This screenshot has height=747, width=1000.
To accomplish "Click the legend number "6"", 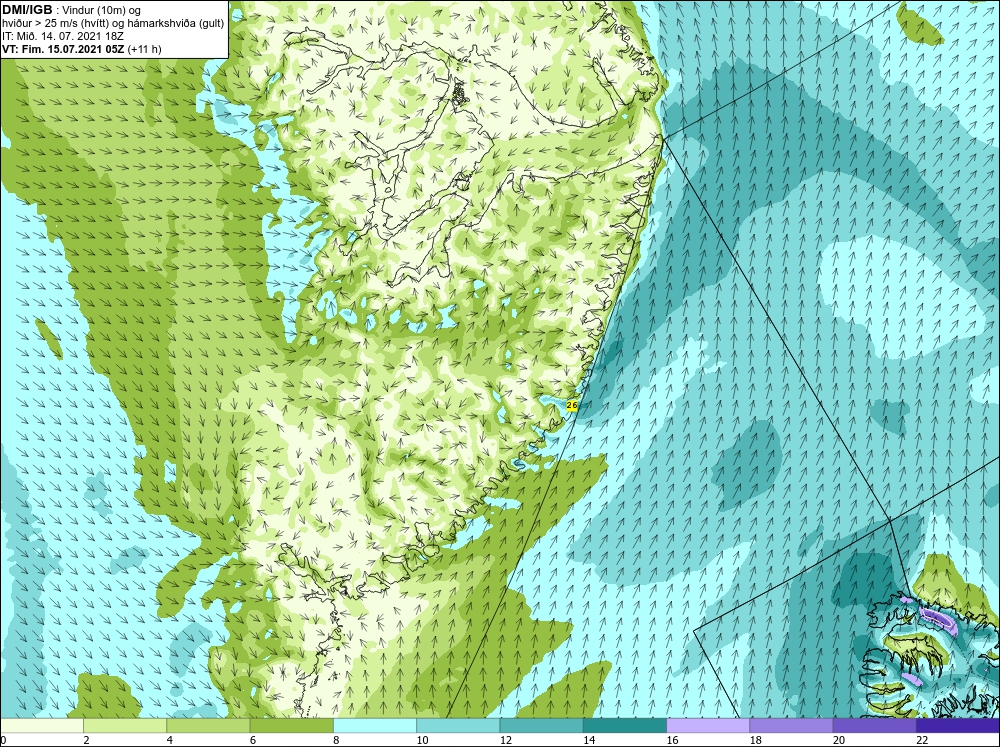I will (x=253, y=740).
